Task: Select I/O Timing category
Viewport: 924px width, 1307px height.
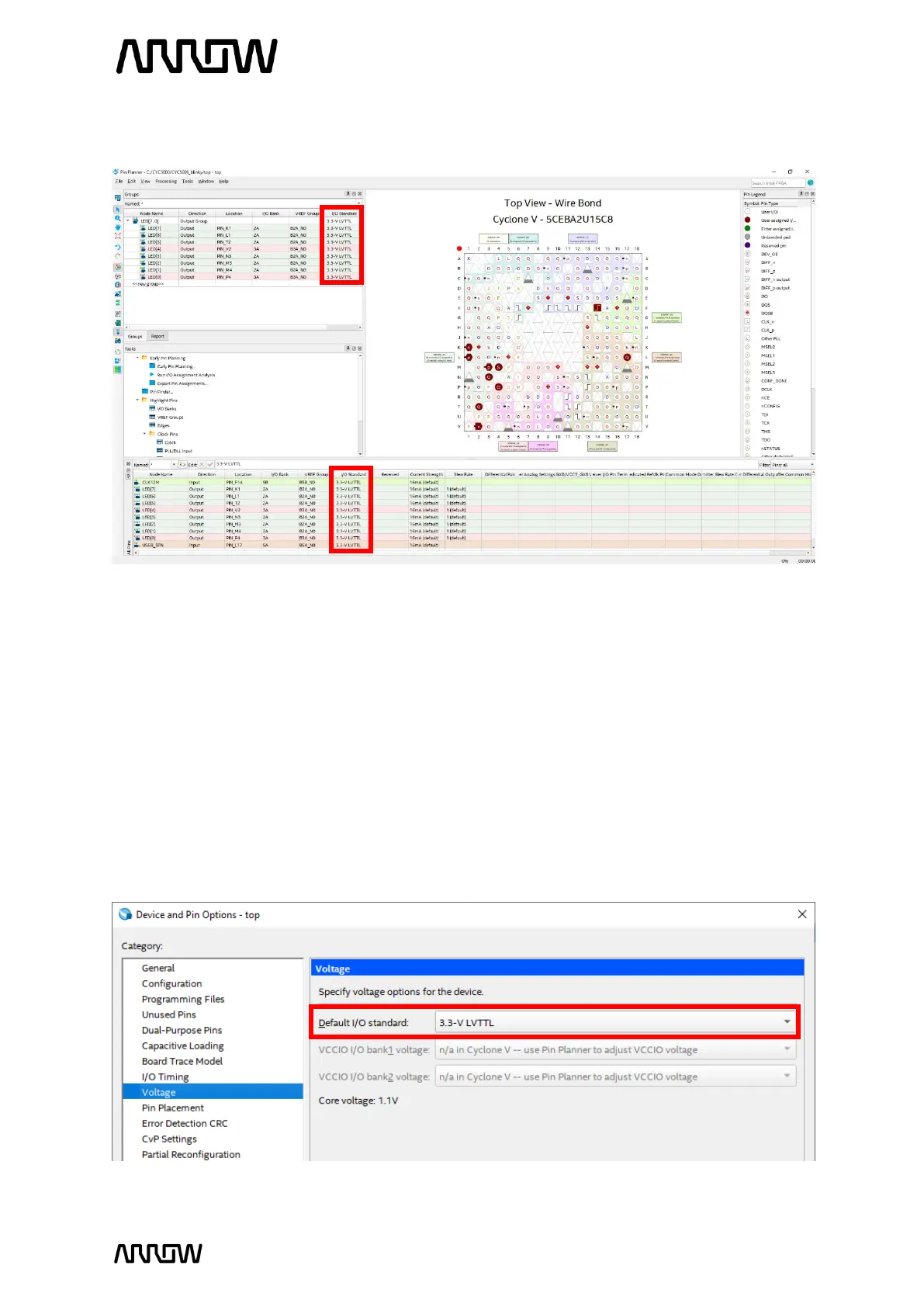Action: coord(164,1076)
